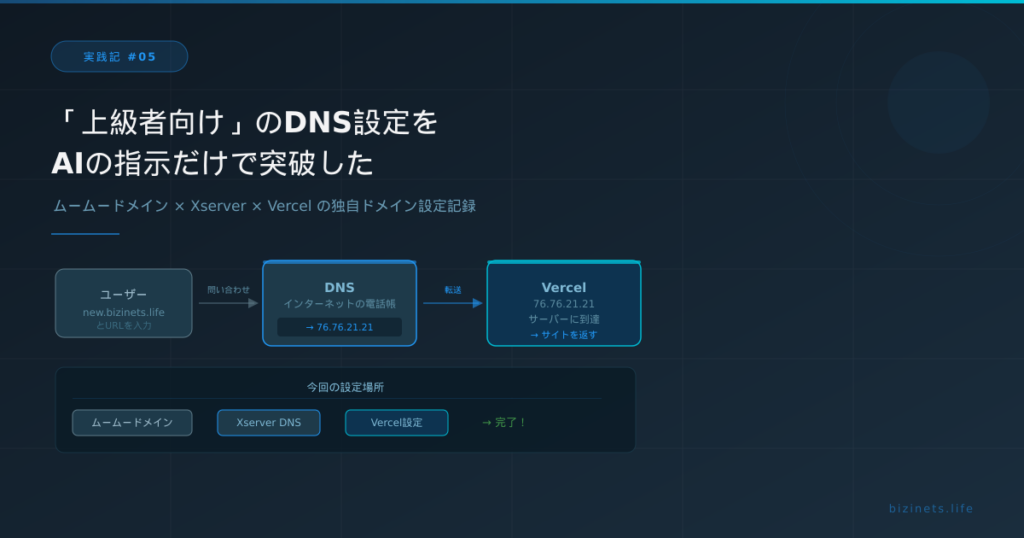This screenshot has height=538, width=1024.
Task: Select the DNS box heading
Action: [x=339, y=287]
